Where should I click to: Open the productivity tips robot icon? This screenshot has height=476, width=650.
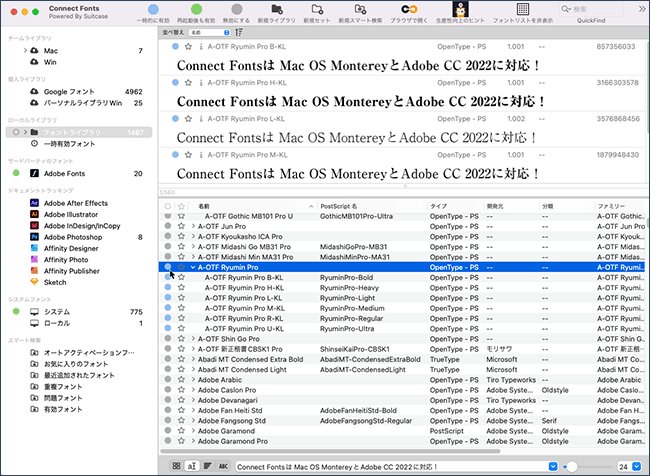coord(460,9)
